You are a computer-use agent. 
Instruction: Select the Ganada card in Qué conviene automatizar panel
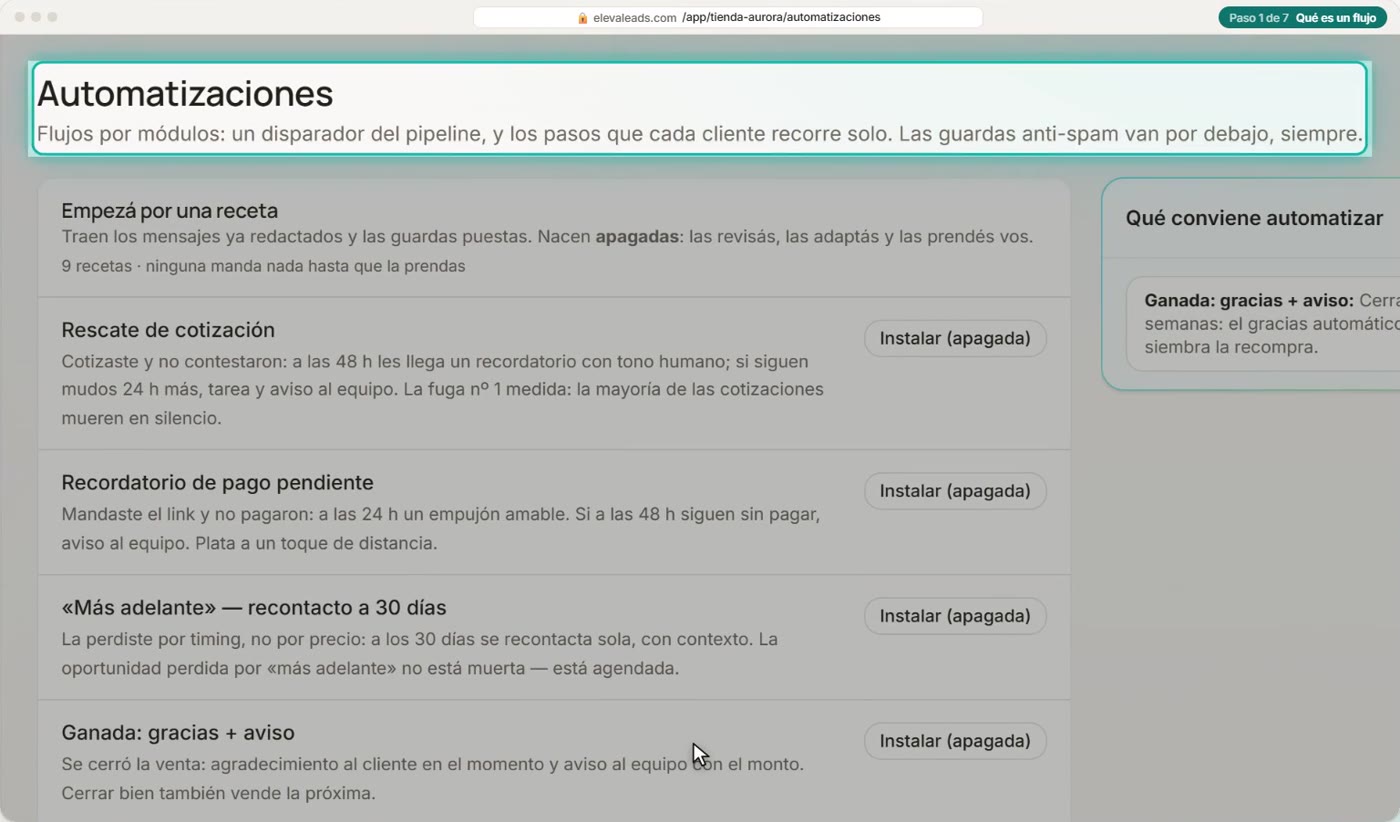[x=1264, y=324]
